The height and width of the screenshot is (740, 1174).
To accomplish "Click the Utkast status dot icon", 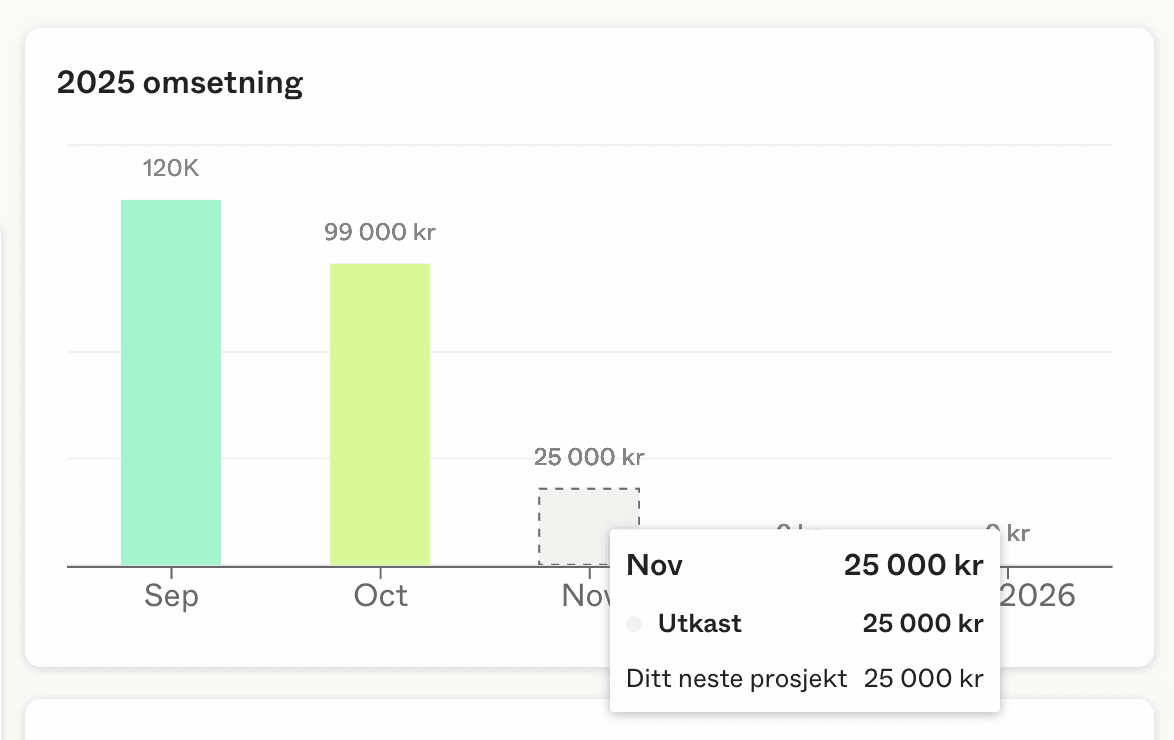I will pyautogui.click(x=633, y=623).
